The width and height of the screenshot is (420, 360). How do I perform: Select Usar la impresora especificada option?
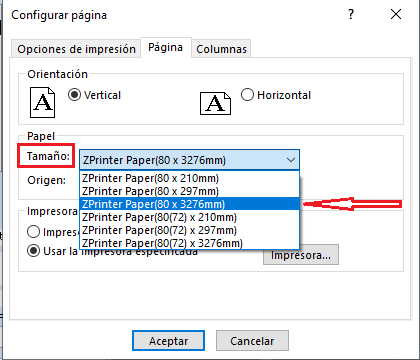click(x=33, y=251)
